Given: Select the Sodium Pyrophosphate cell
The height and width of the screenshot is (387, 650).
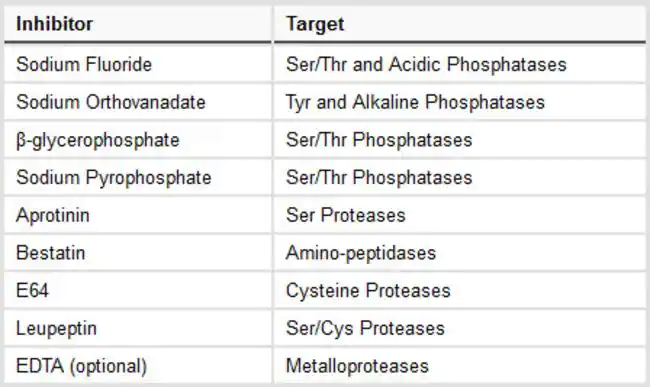Looking at the screenshot, I should [x=138, y=177].
